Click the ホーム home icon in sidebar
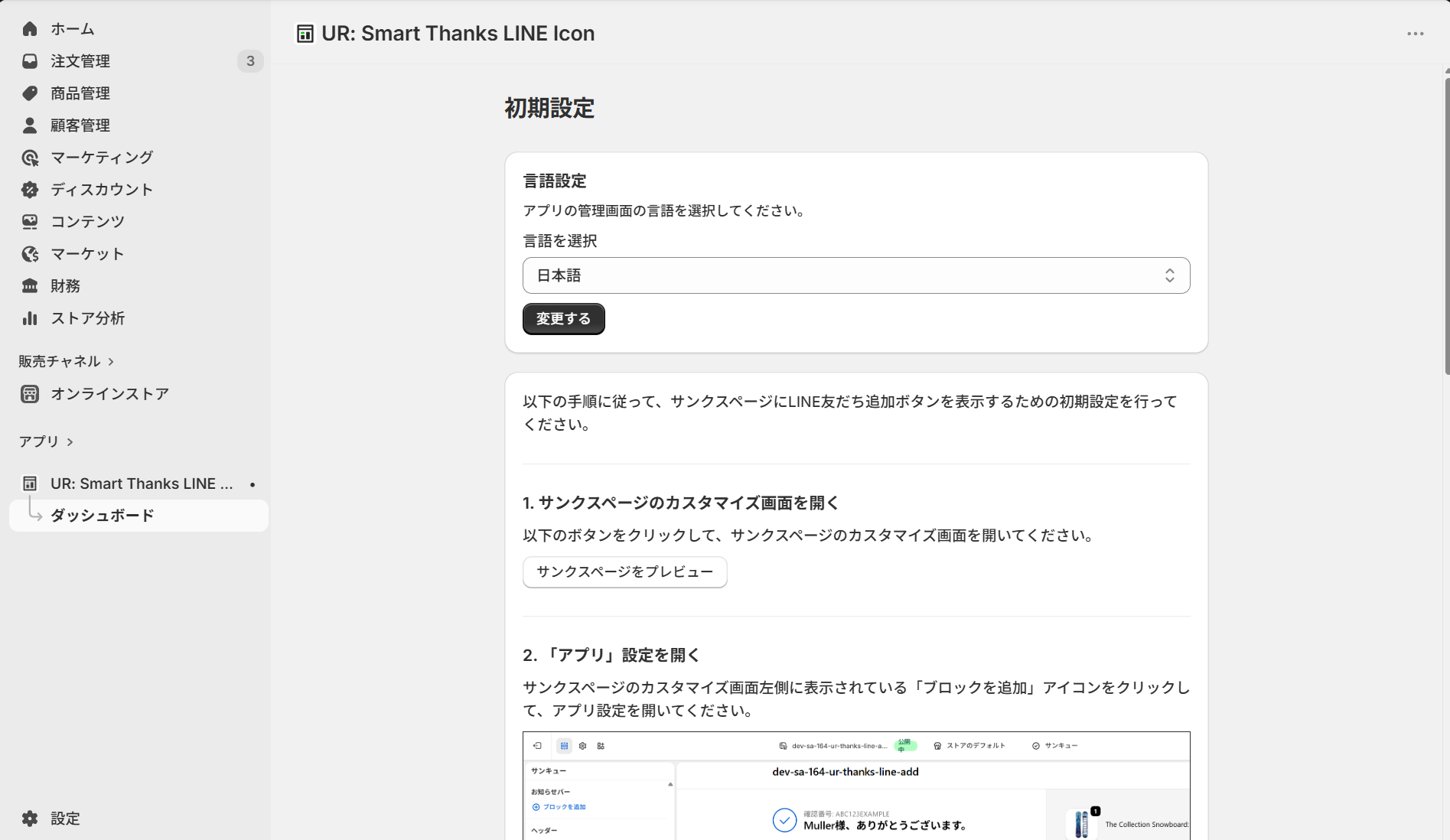The width and height of the screenshot is (1450, 840). coord(30,29)
